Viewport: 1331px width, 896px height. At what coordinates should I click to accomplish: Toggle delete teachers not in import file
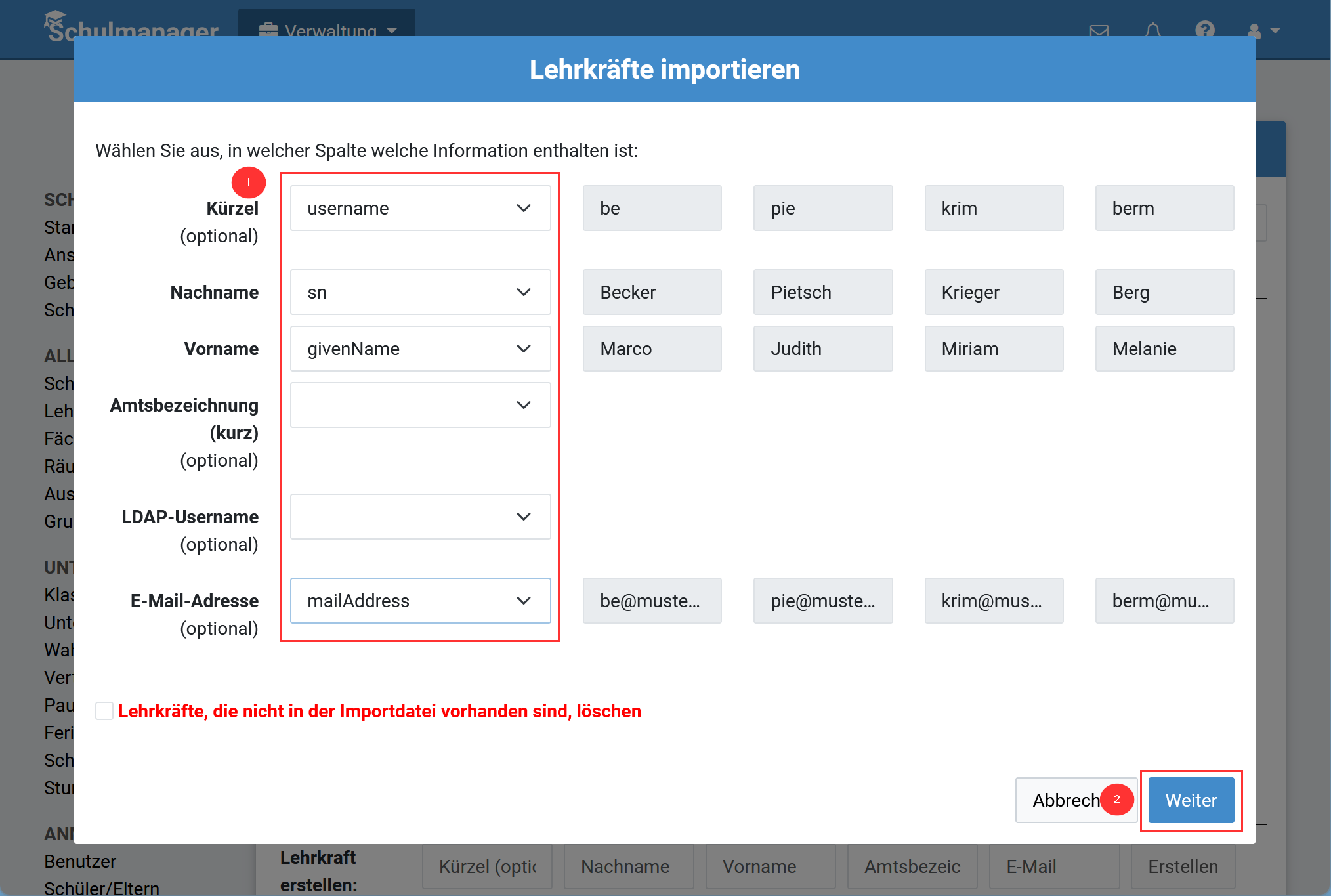click(105, 712)
